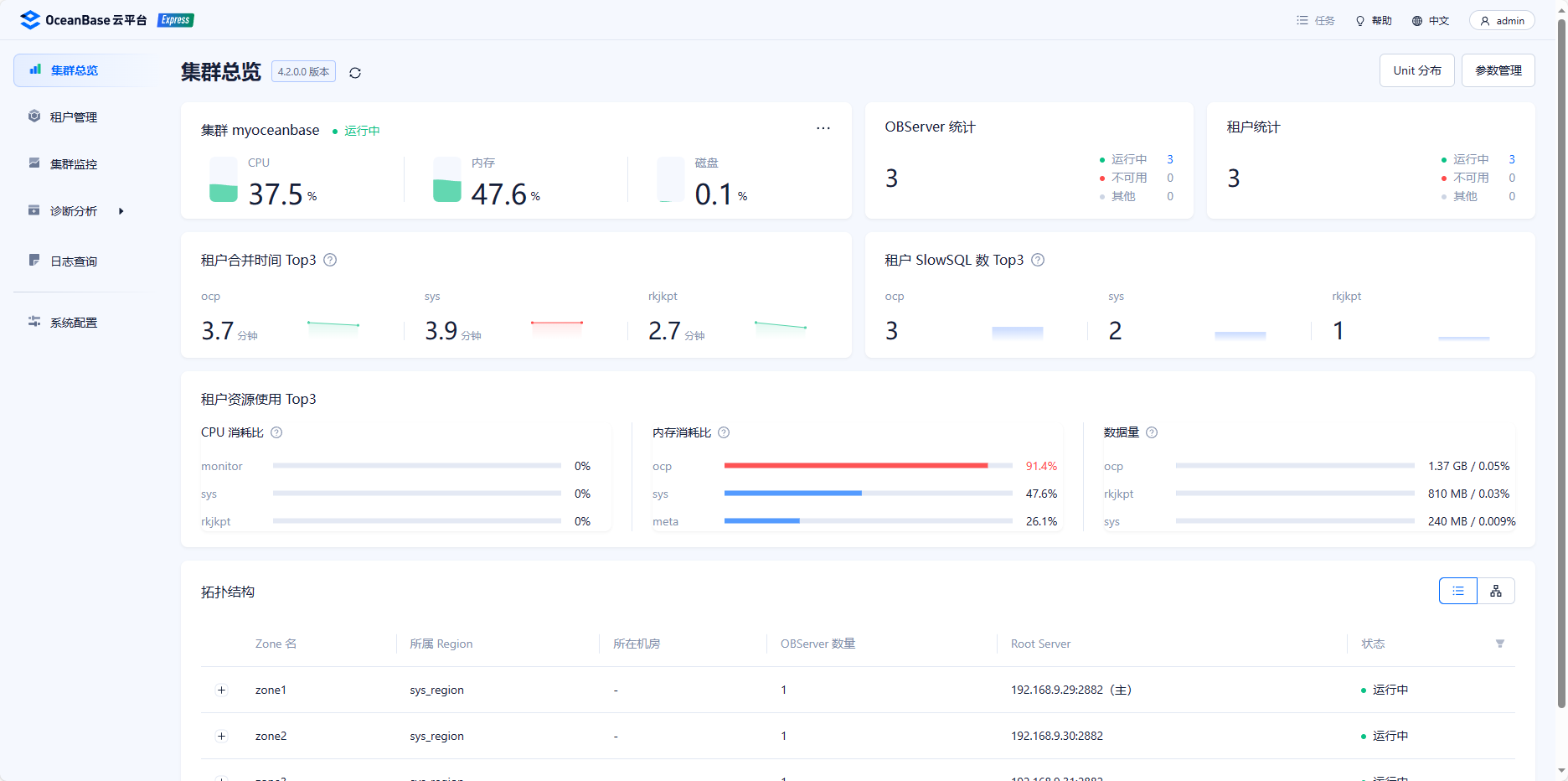The image size is (1568, 781).
Task: Open the cluster myoceanbase more-options menu
Action: click(823, 128)
